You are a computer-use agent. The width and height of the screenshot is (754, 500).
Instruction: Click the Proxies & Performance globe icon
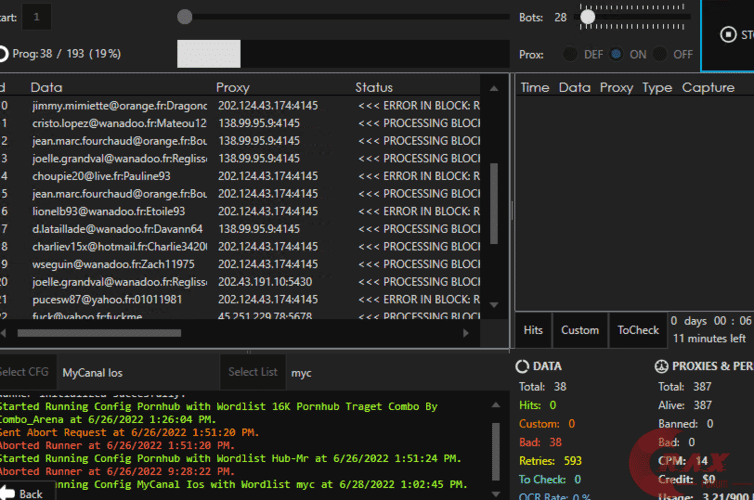(661, 367)
